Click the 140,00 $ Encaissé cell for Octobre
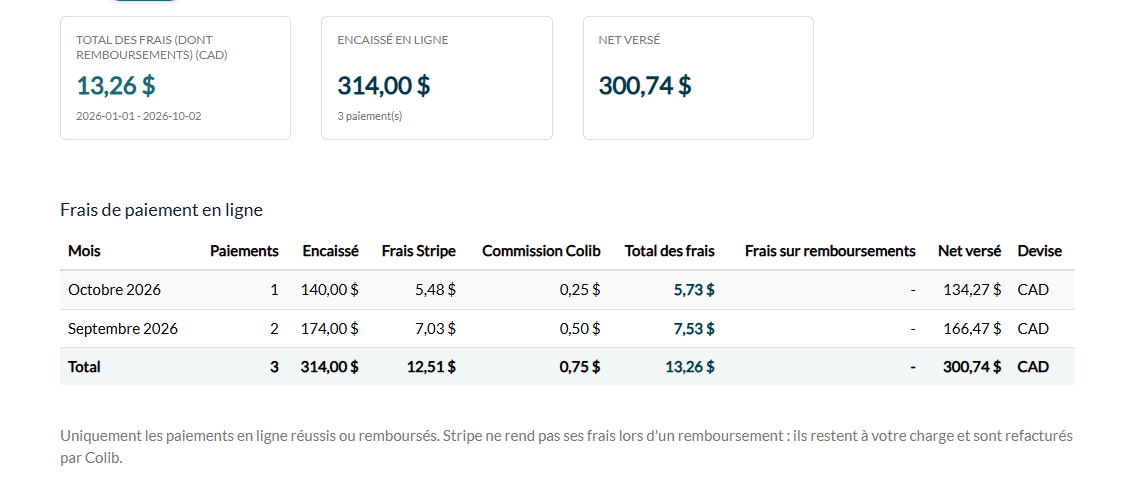The image size is (1135, 484). (330, 290)
